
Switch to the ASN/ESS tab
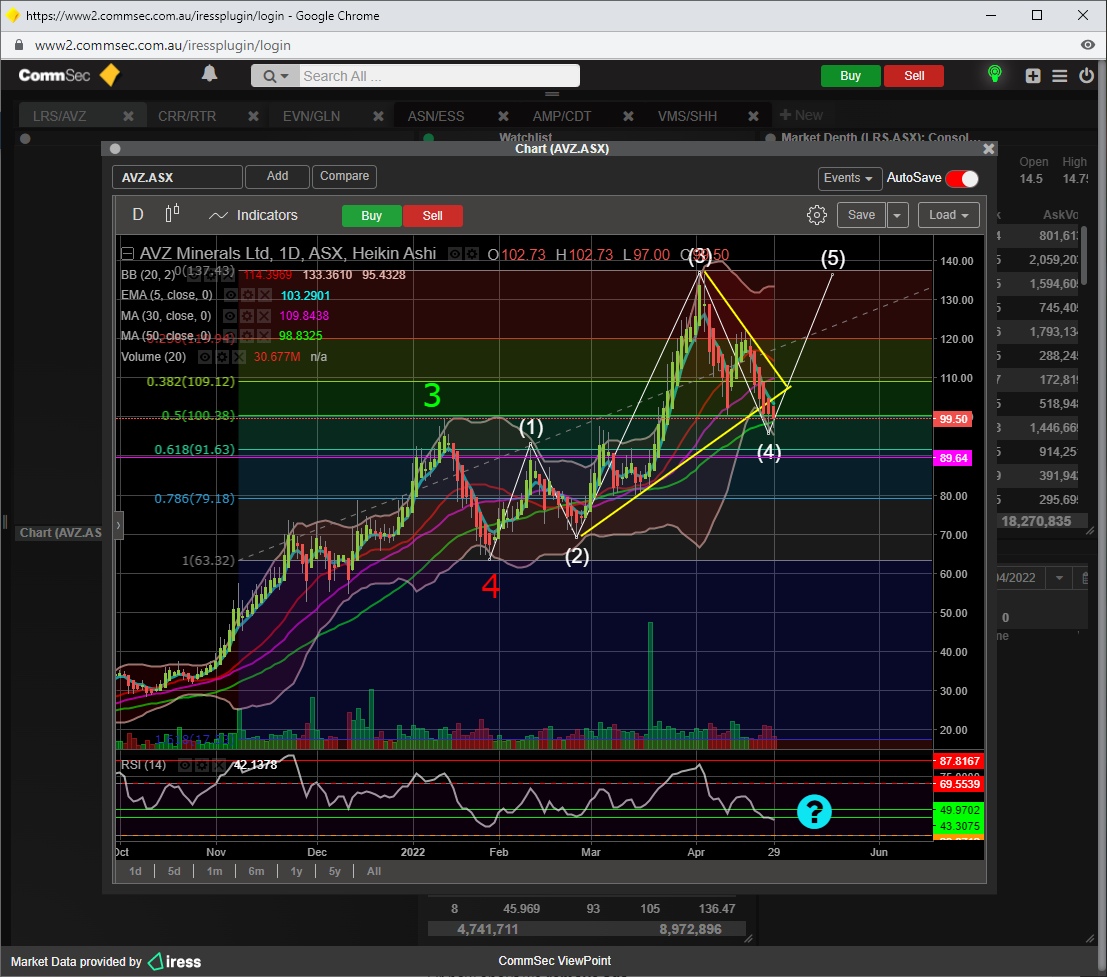[x=436, y=116]
